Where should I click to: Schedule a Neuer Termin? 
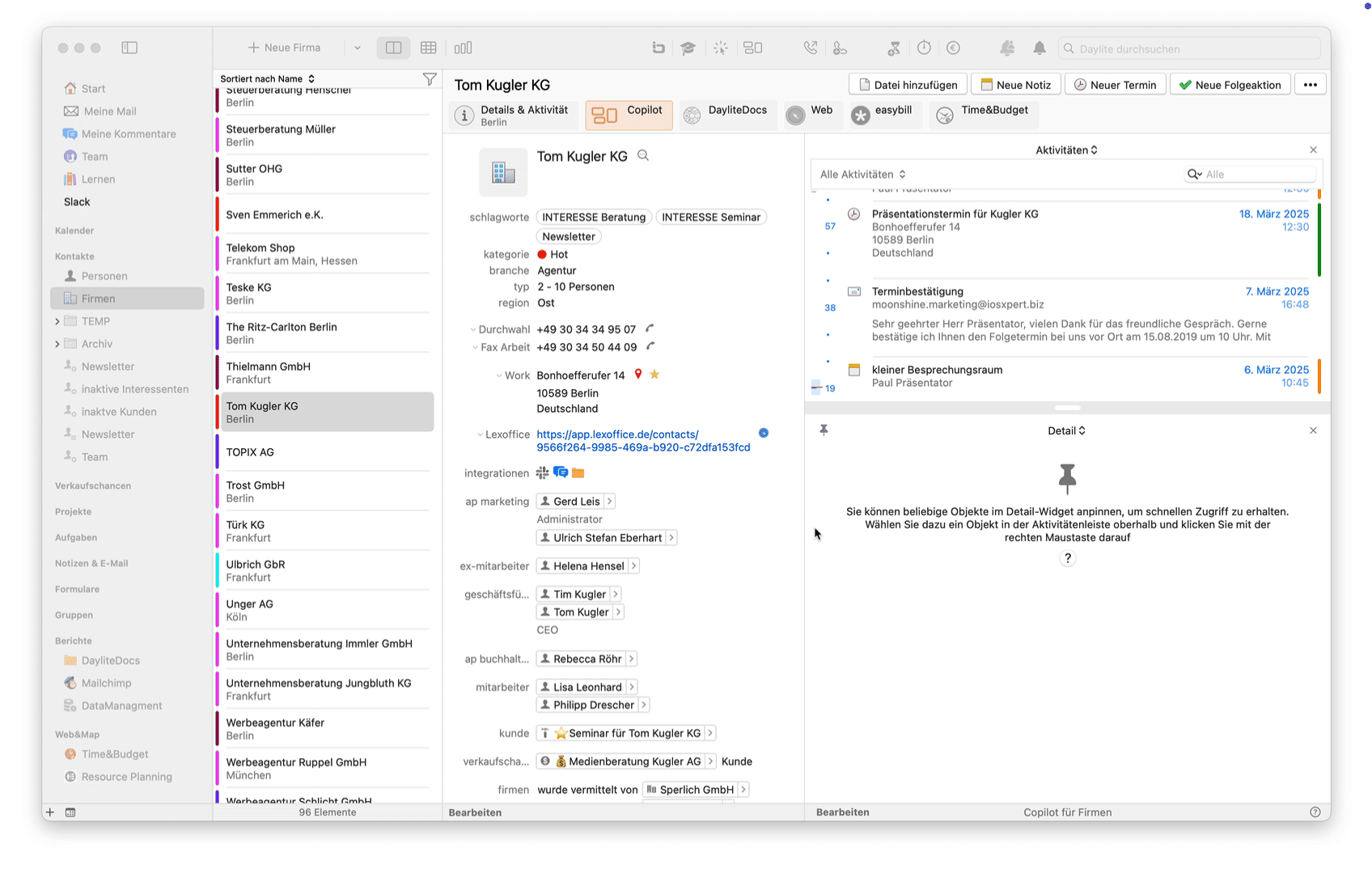coord(1115,84)
